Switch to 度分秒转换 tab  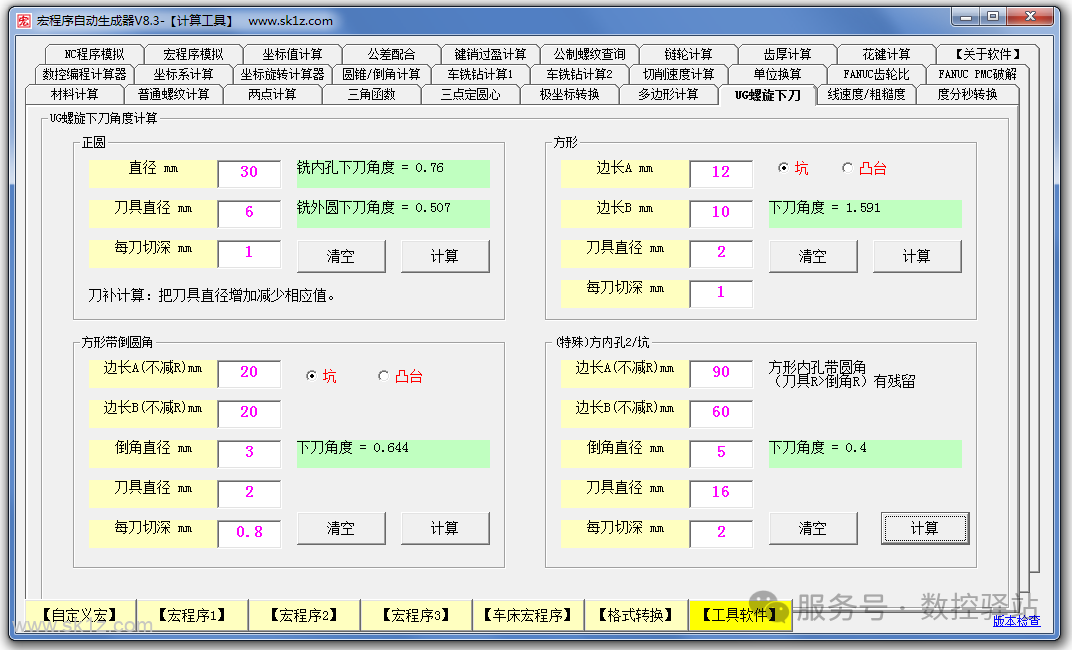point(967,94)
